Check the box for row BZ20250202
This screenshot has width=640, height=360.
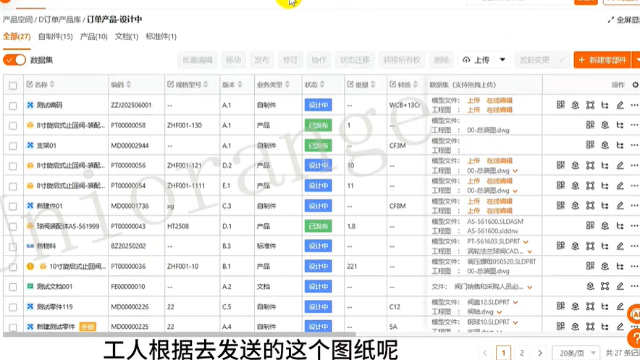point(13,247)
